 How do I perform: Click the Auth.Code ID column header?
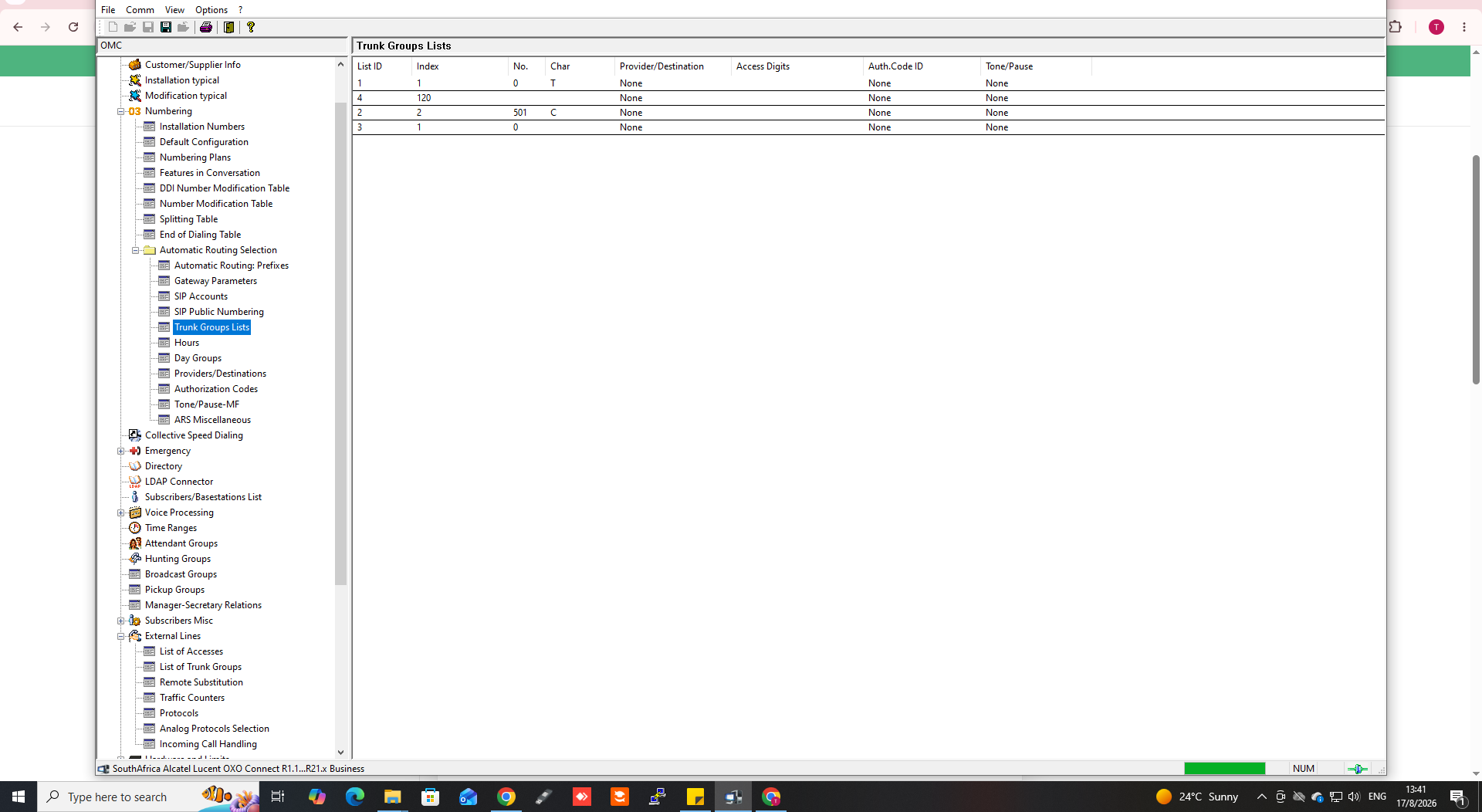pyautogui.click(x=922, y=66)
